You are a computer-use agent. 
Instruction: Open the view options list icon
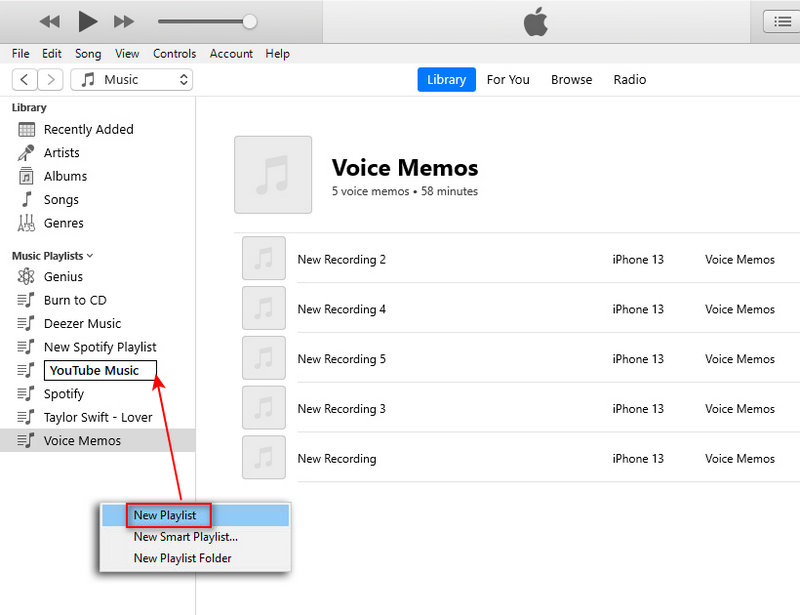tap(784, 21)
